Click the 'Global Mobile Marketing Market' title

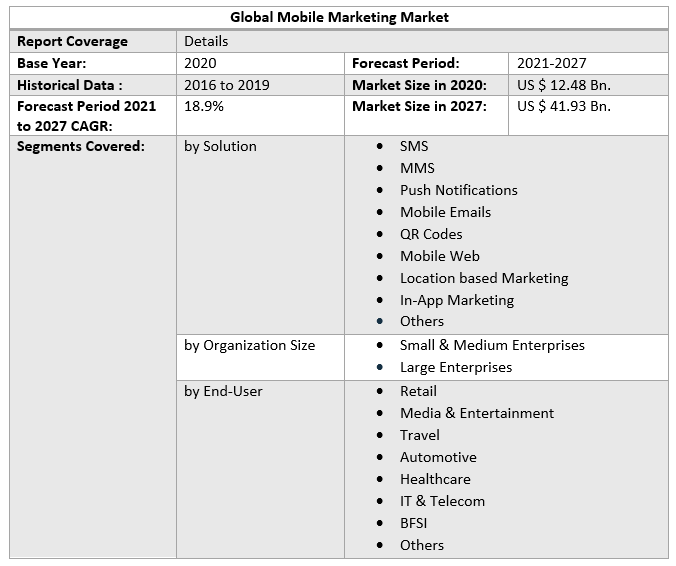tap(339, 17)
